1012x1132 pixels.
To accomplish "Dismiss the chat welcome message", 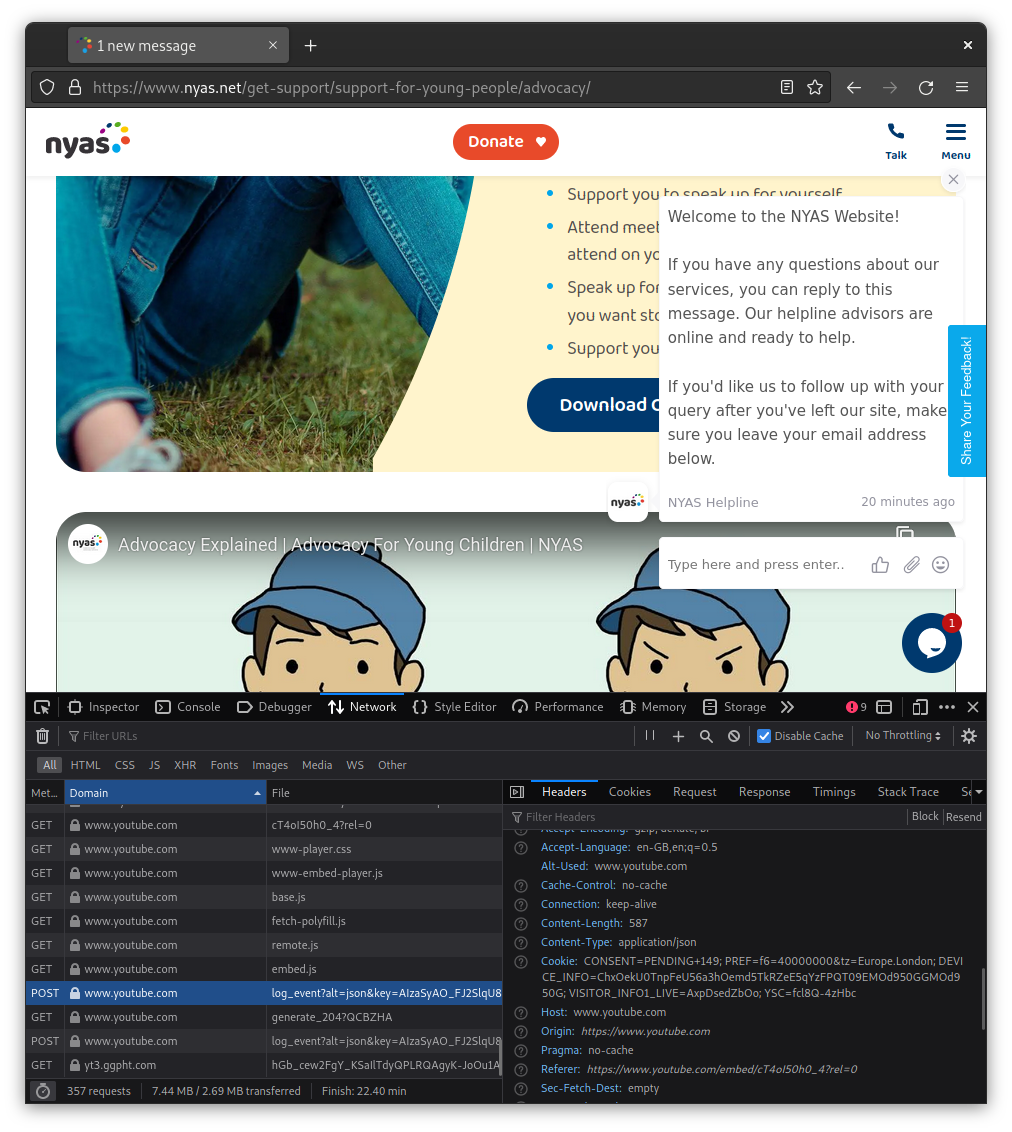I will (954, 179).
